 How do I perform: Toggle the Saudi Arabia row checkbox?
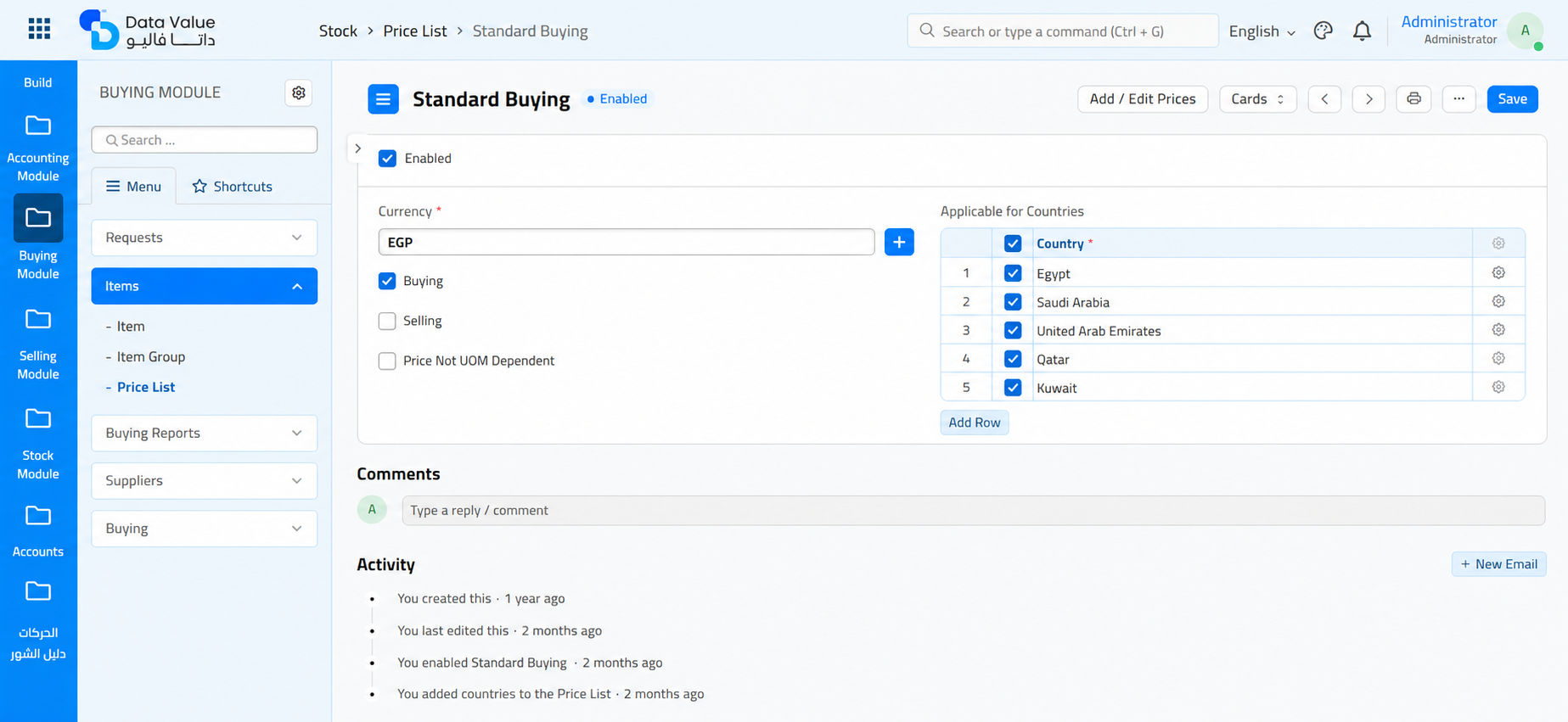coord(1013,302)
